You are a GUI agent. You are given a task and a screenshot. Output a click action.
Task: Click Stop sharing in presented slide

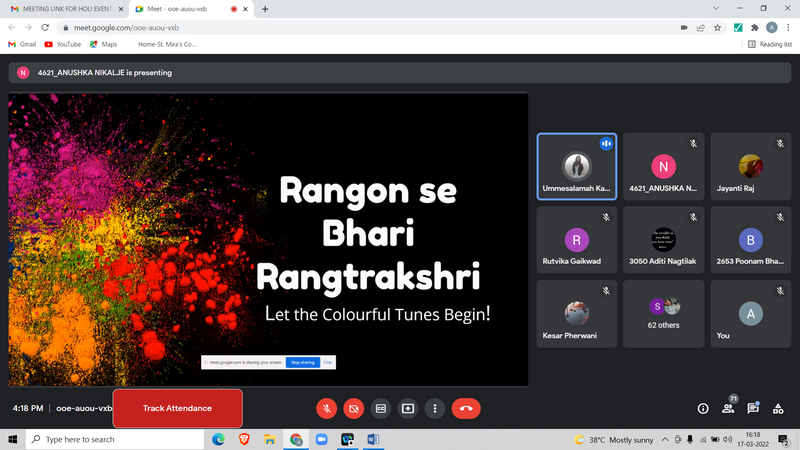(x=303, y=362)
